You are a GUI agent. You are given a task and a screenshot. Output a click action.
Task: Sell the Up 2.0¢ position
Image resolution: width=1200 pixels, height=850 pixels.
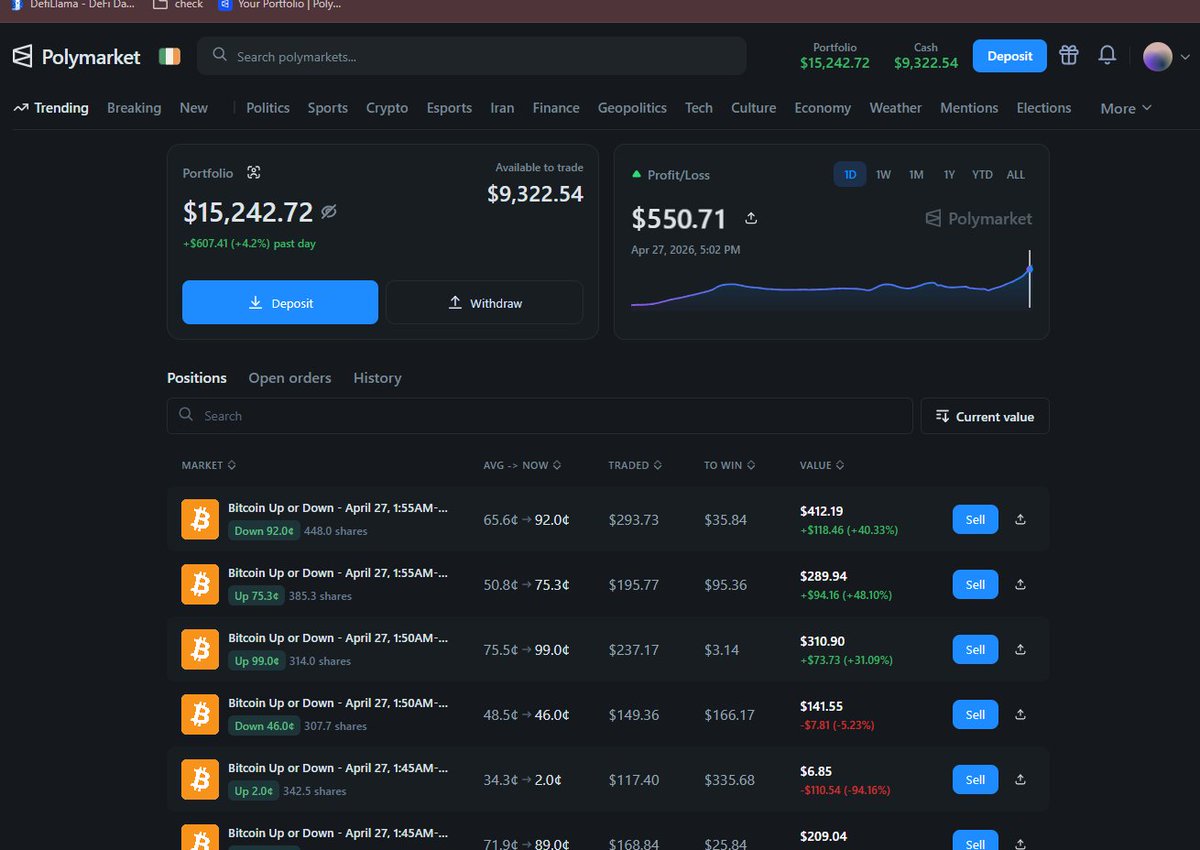coord(975,780)
